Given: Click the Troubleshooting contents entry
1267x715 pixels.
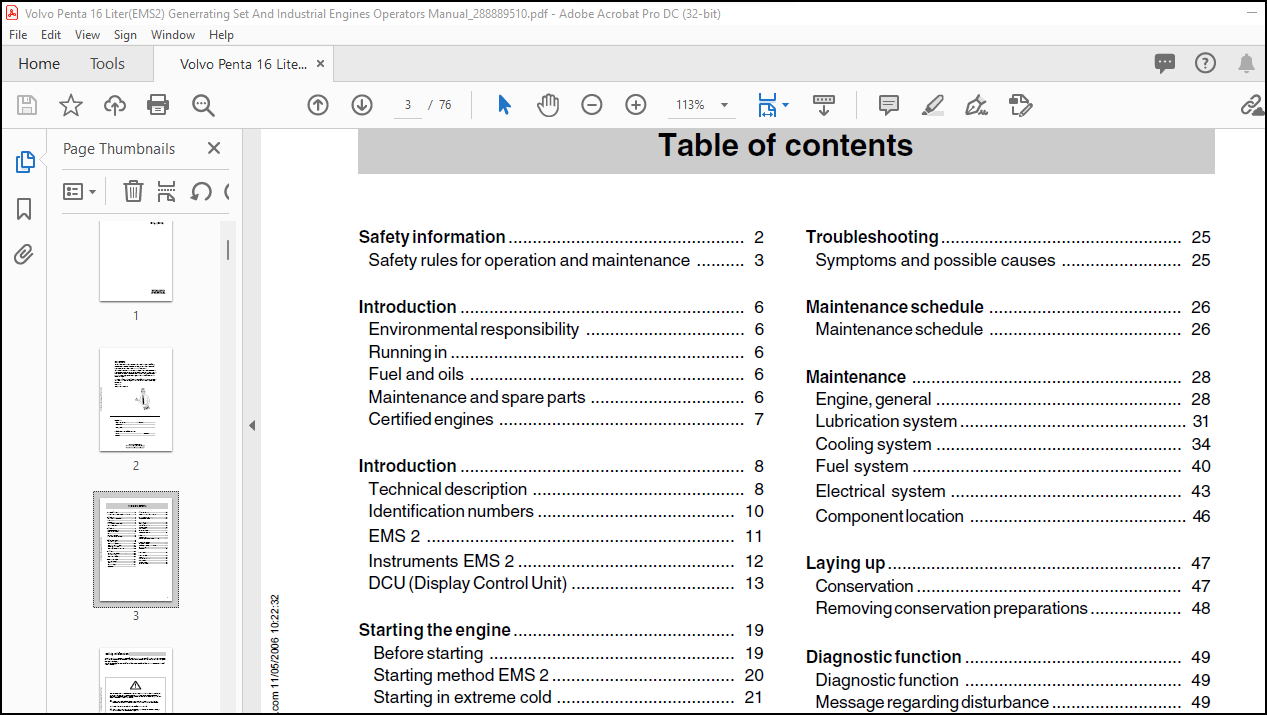Looking at the screenshot, I should pos(1008,237).
